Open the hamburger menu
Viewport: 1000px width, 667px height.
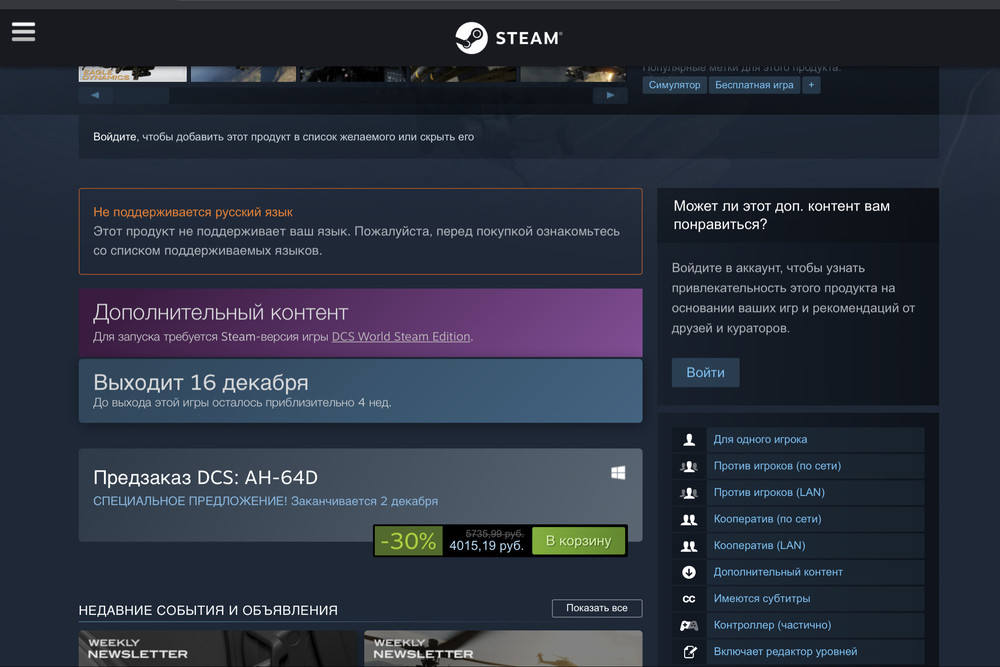[24, 31]
